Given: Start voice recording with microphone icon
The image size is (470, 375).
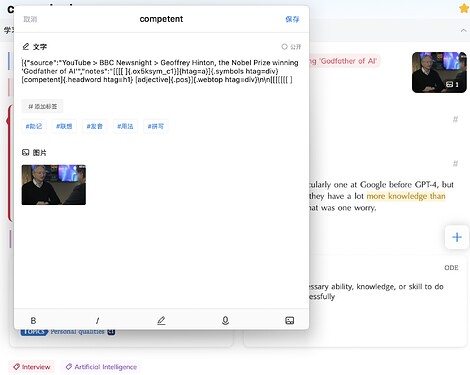Looking at the screenshot, I should tap(225, 321).
